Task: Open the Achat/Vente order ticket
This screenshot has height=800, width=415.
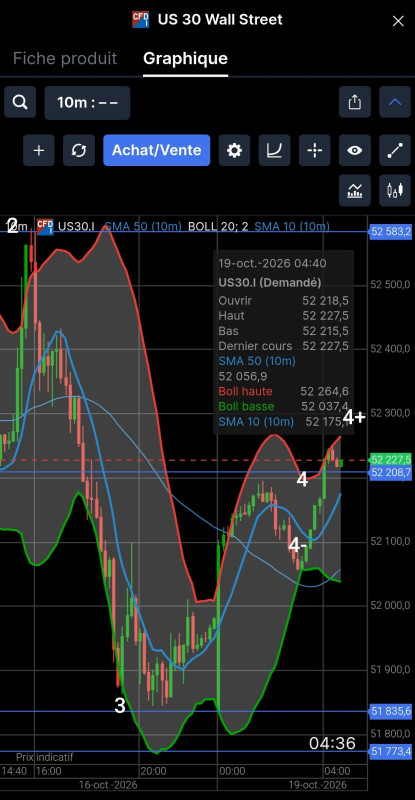Action: [x=157, y=151]
